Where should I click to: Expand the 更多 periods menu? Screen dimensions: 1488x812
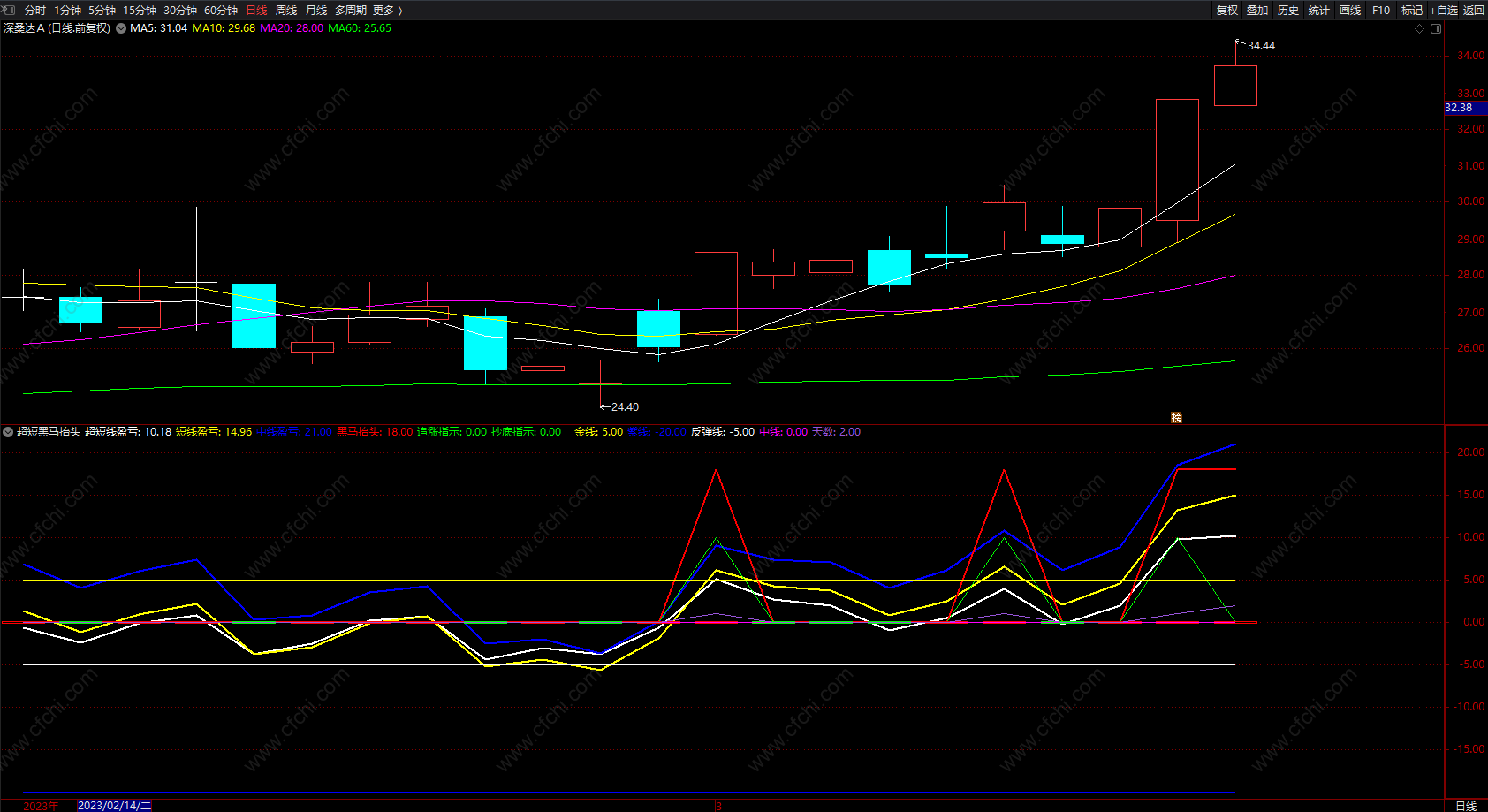coord(387,11)
